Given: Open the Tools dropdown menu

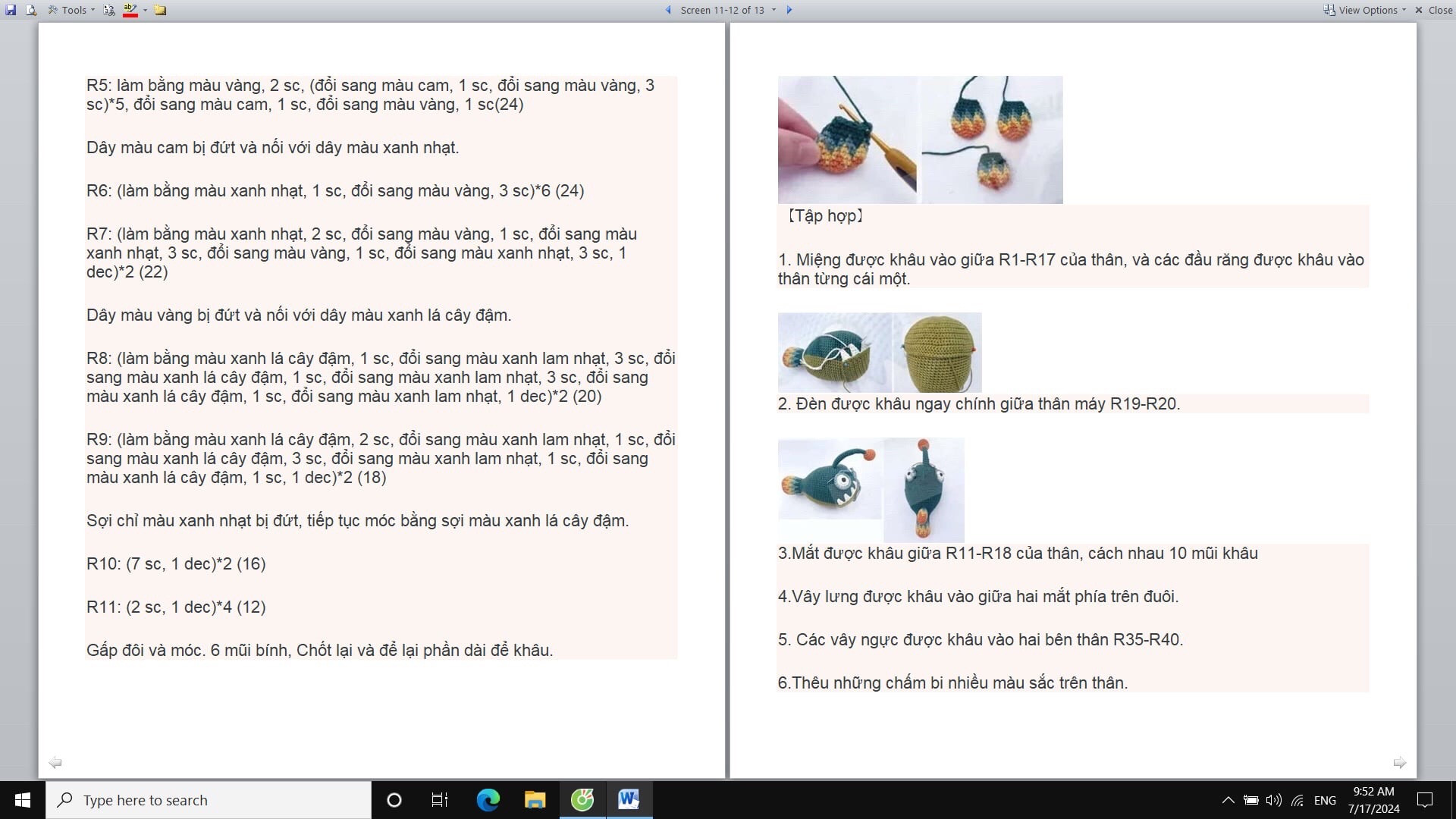Looking at the screenshot, I should pos(72,10).
